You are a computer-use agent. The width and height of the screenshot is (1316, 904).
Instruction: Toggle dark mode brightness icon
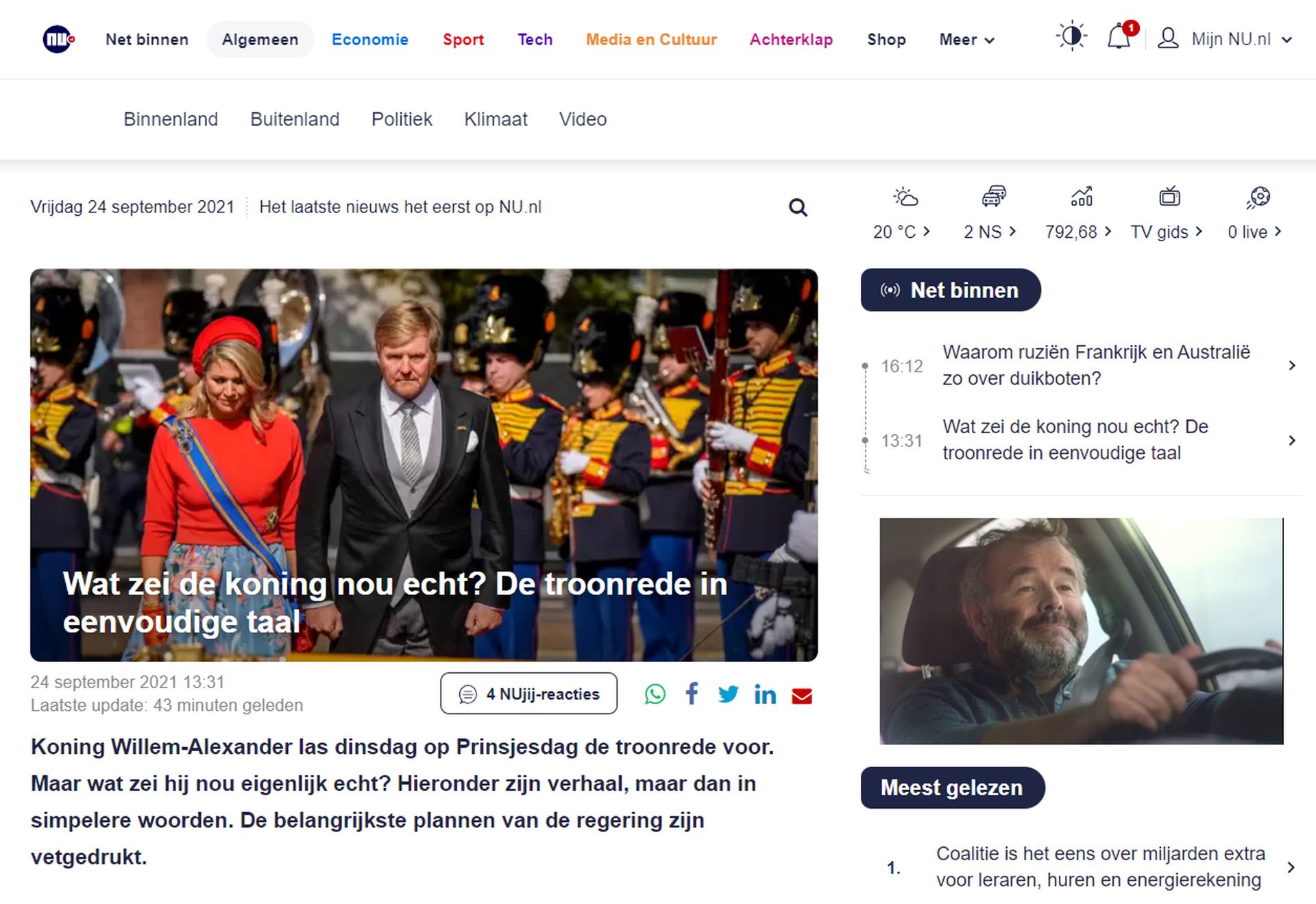[1071, 36]
